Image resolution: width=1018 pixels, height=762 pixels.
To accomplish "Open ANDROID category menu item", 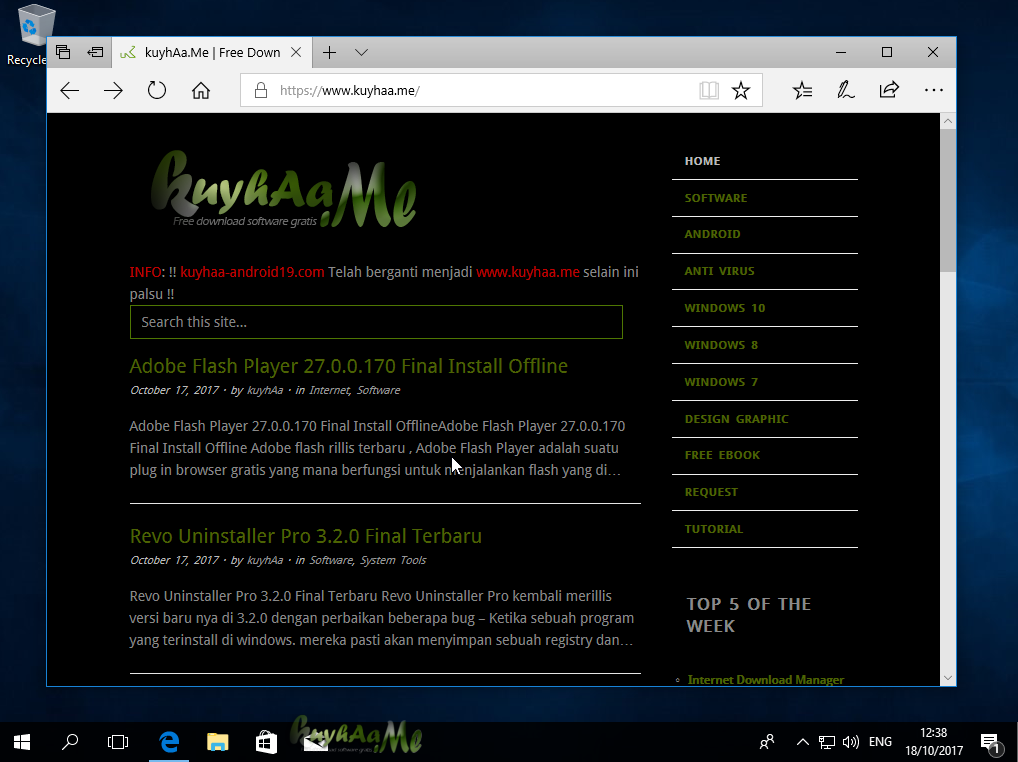I will (712, 234).
